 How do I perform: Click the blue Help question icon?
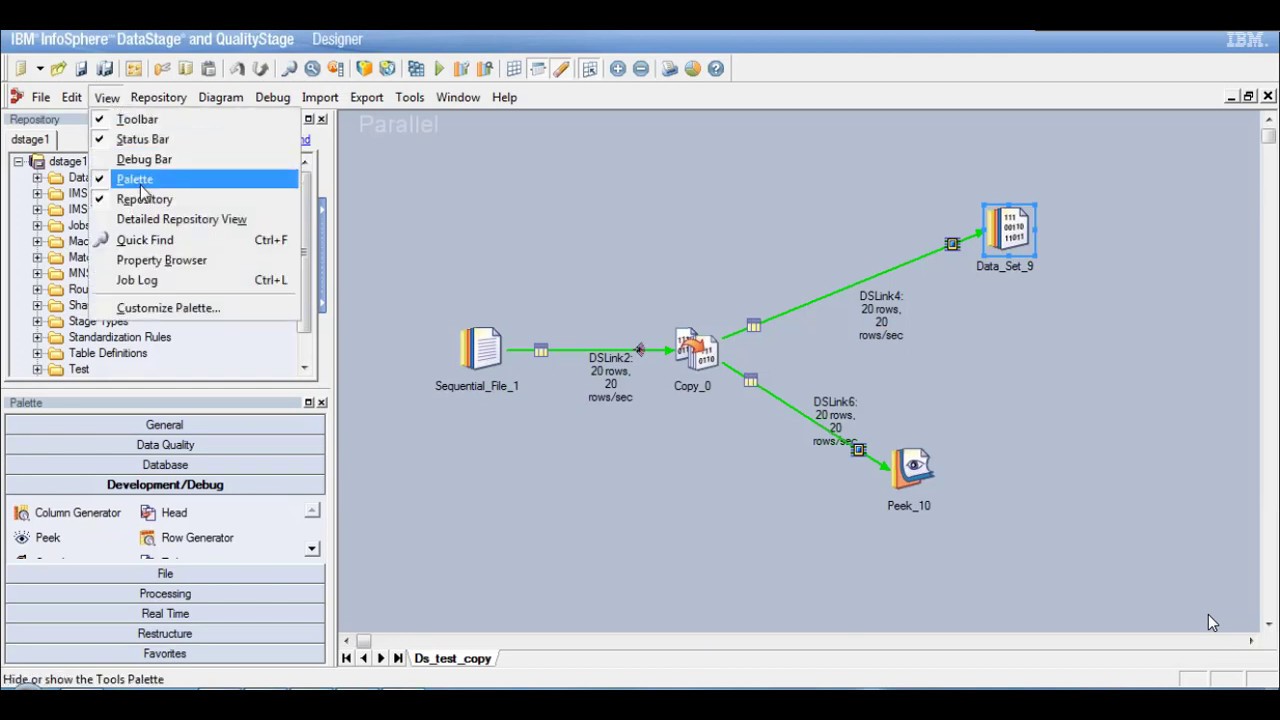[716, 68]
